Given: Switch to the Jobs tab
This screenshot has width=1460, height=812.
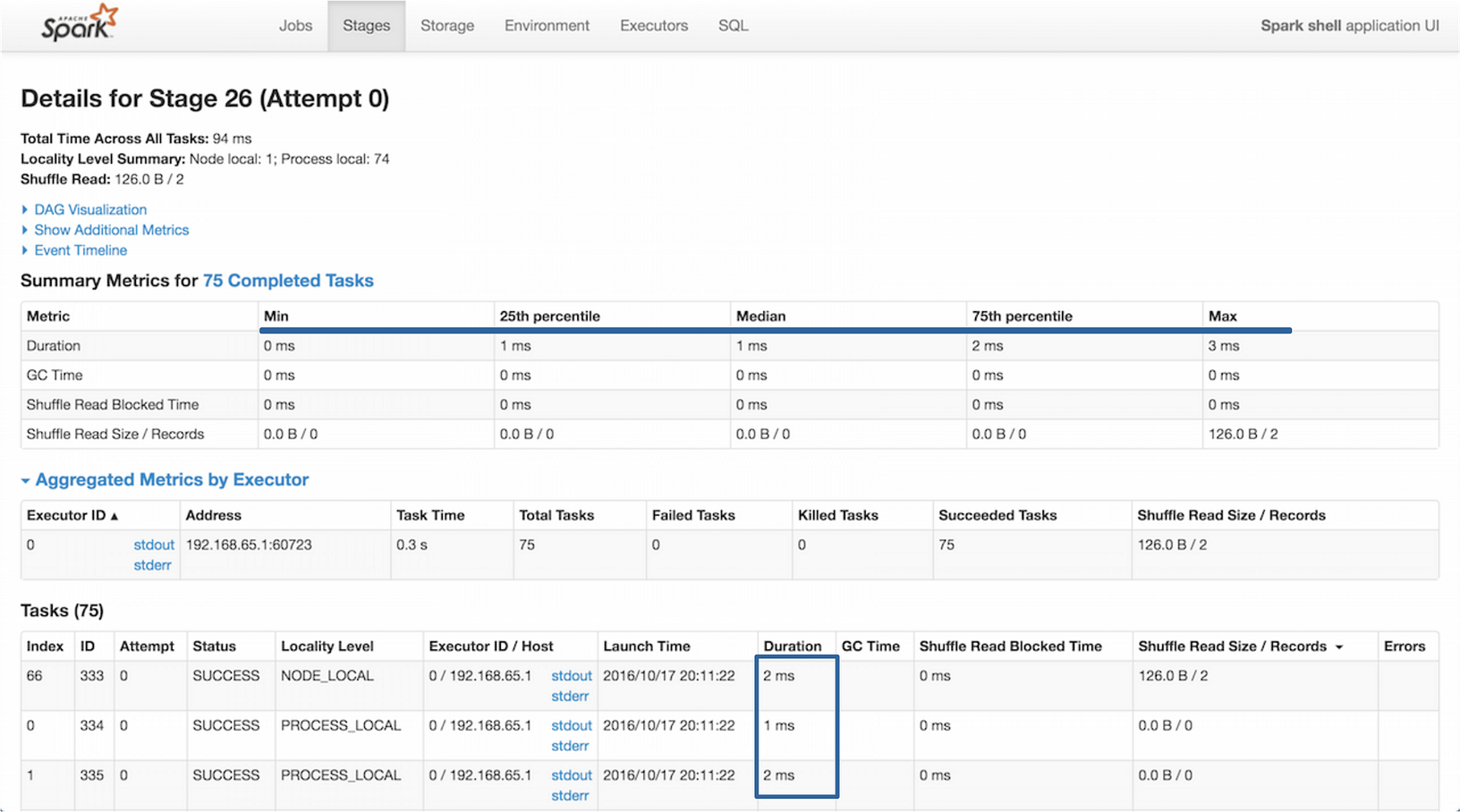Looking at the screenshot, I should coord(295,25).
